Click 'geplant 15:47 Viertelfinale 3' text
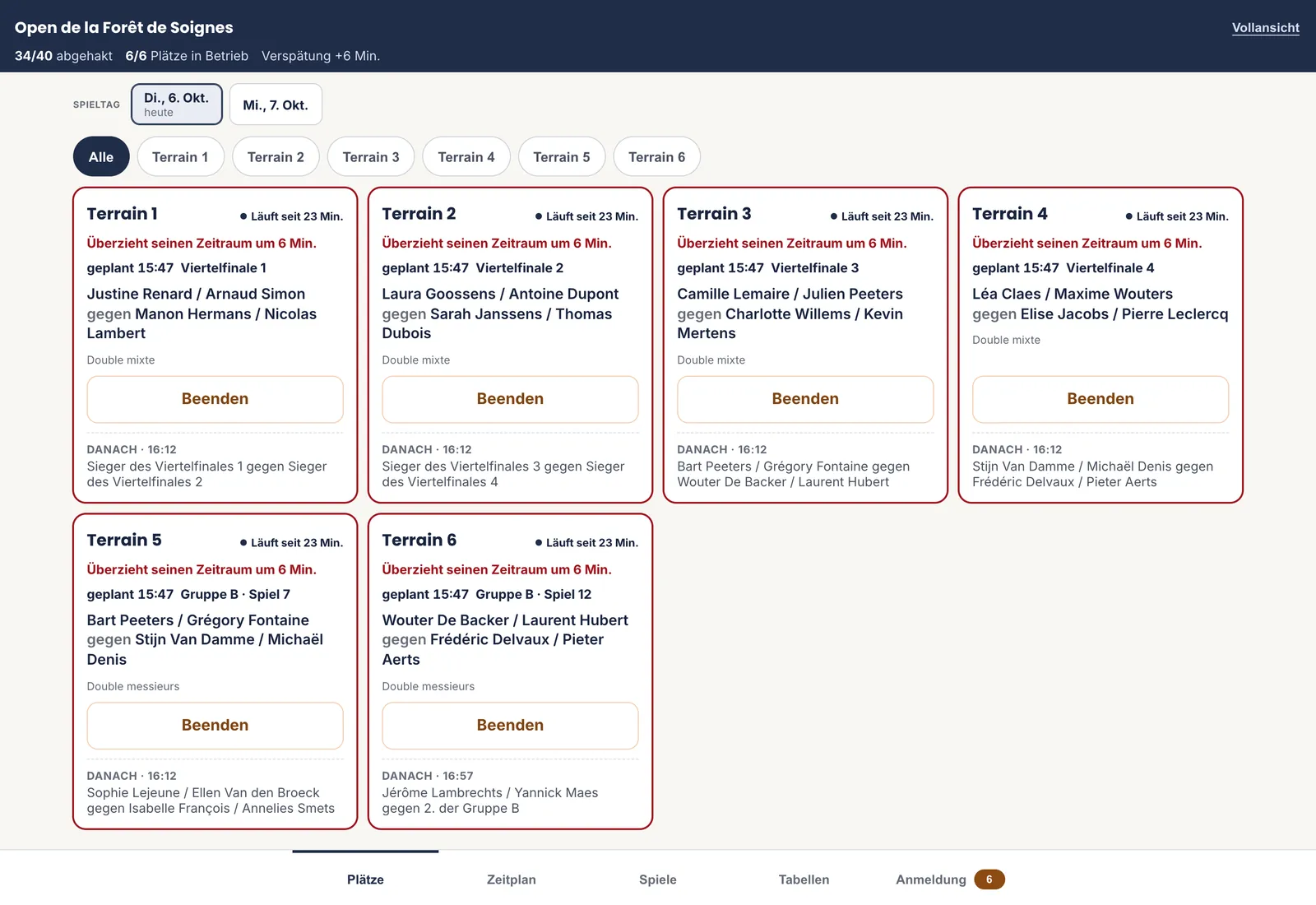The height and width of the screenshot is (905, 1316). [768, 268]
